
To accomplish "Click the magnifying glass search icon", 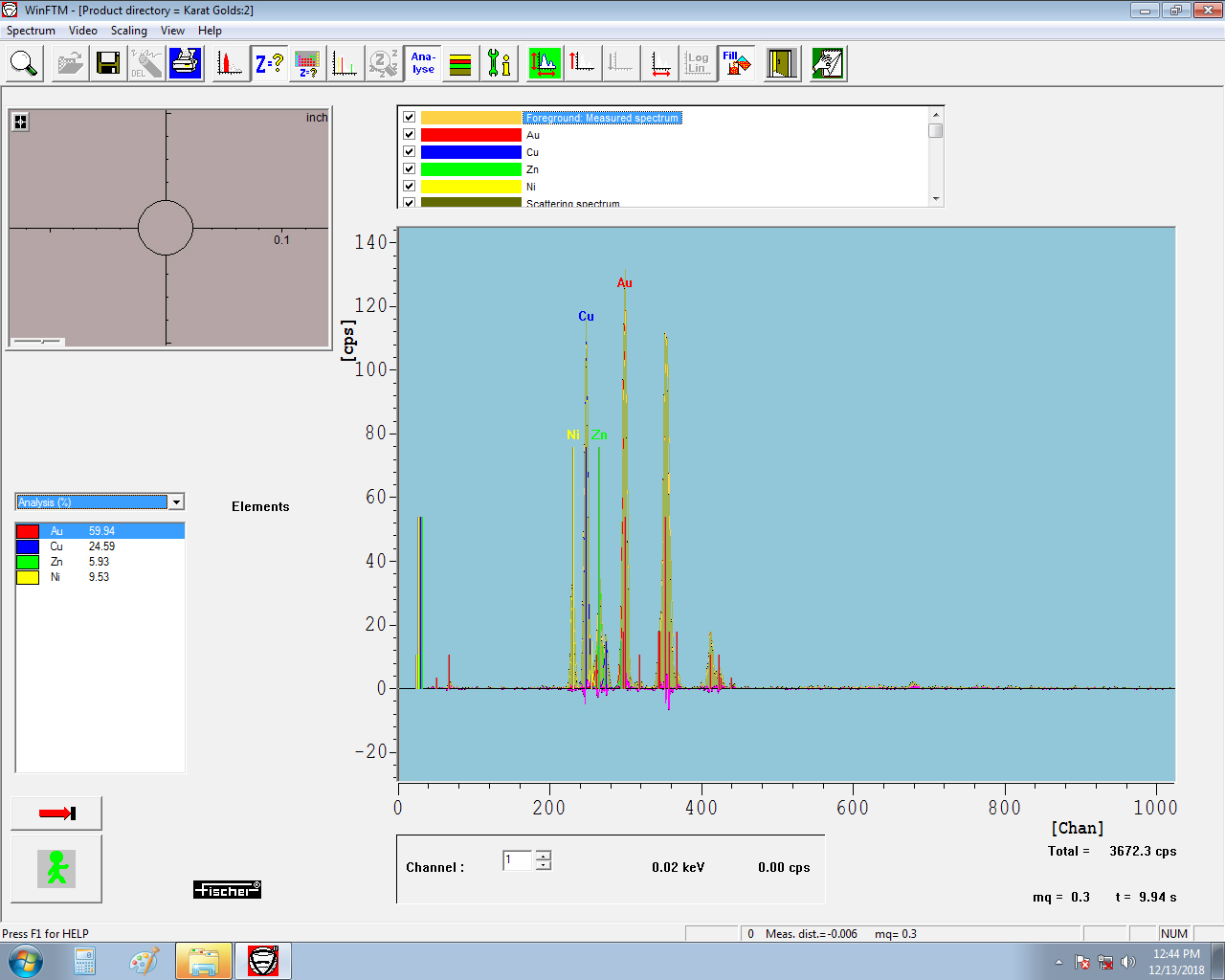I will coord(24,64).
